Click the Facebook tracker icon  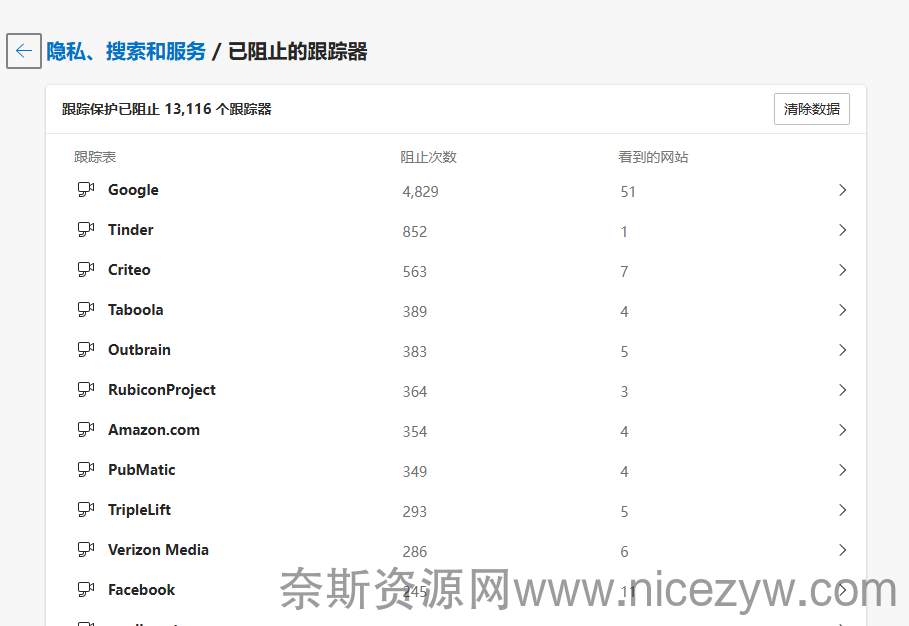pyautogui.click(x=86, y=589)
